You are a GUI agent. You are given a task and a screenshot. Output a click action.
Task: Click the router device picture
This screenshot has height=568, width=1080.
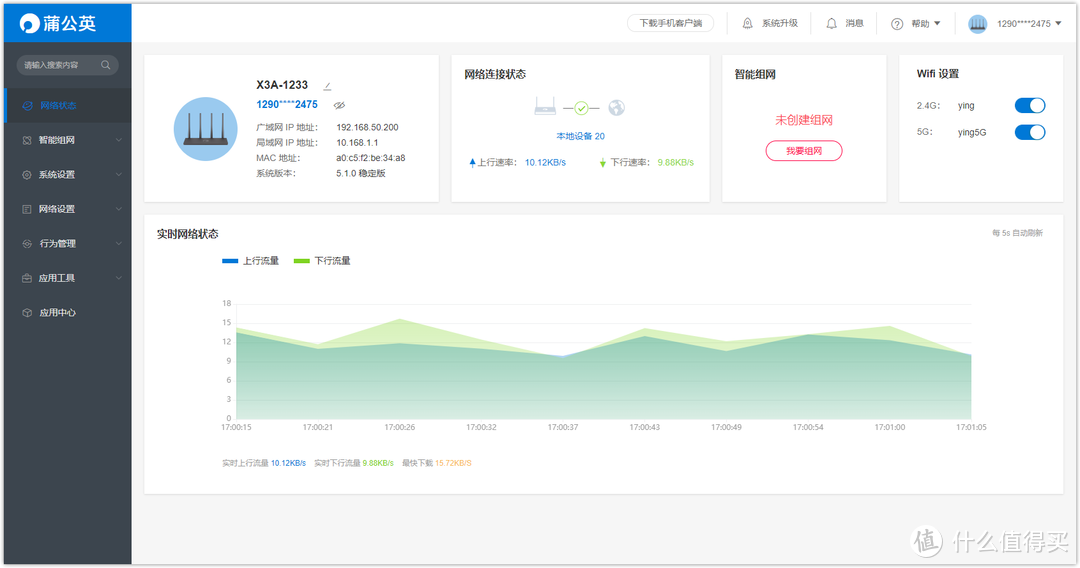click(206, 129)
